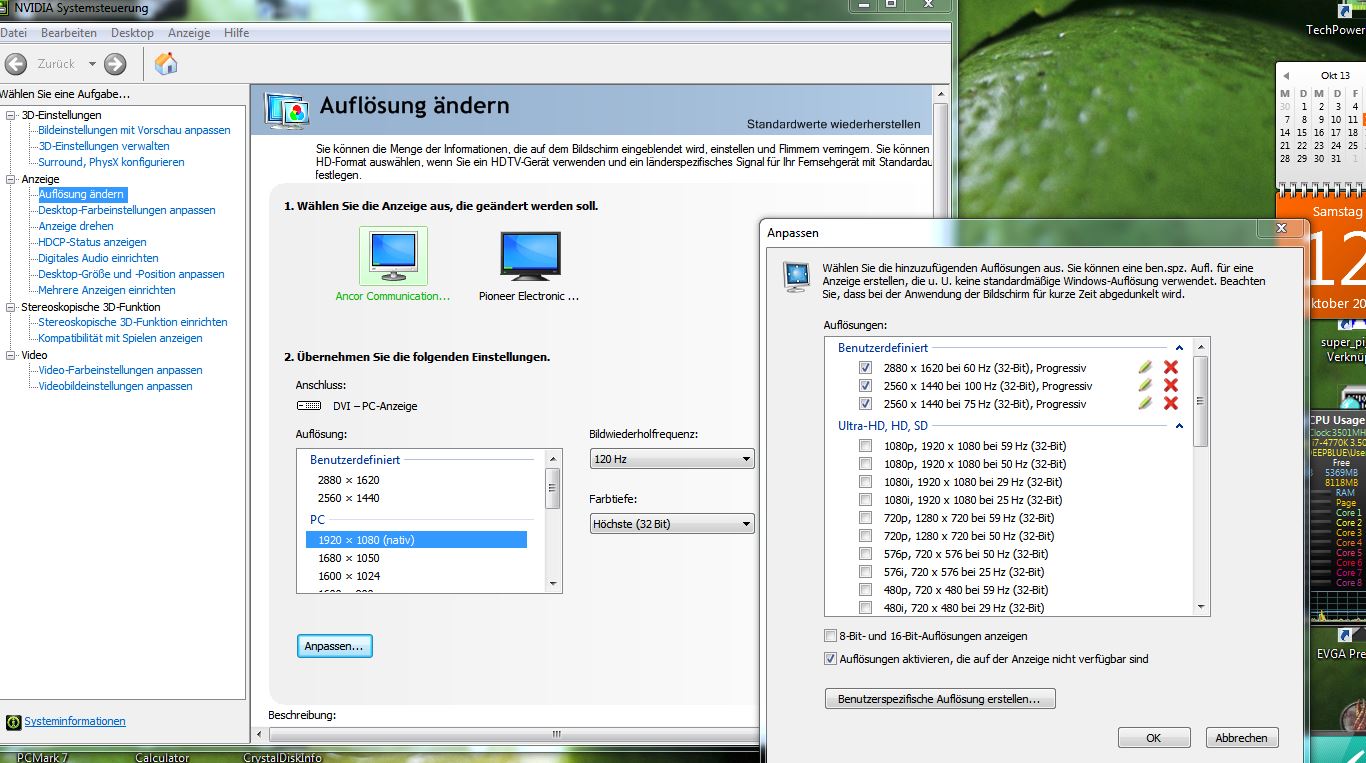The width and height of the screenshot is (1366, 763).
Task: Click the CrystalDiskInfo taskbar item
Action: point(283,758)
